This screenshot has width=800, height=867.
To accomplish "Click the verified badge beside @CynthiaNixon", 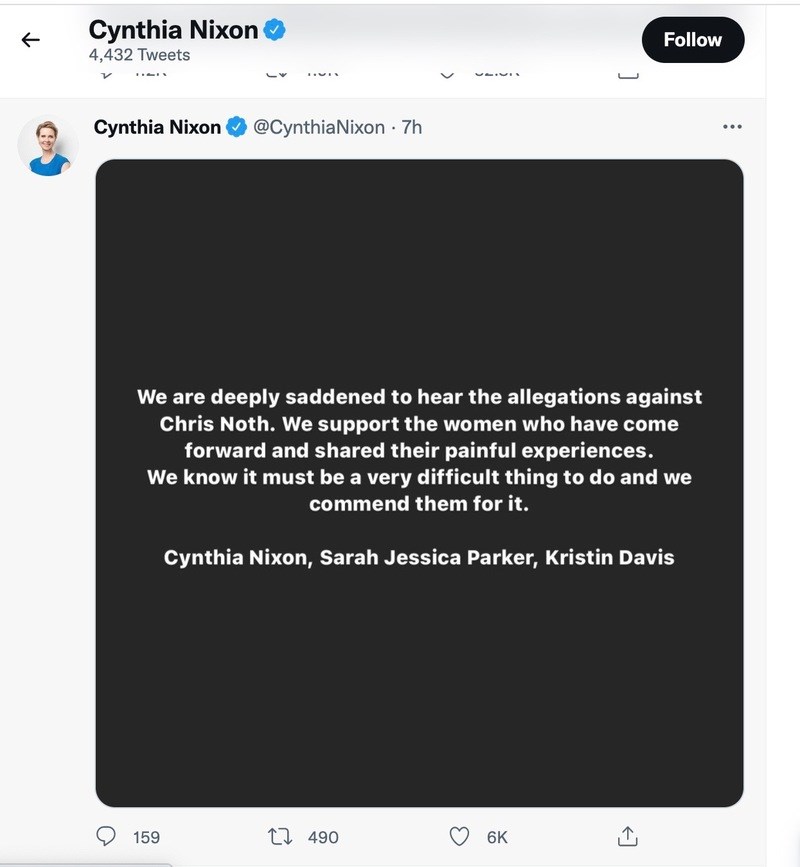I will tap(237, 127).
